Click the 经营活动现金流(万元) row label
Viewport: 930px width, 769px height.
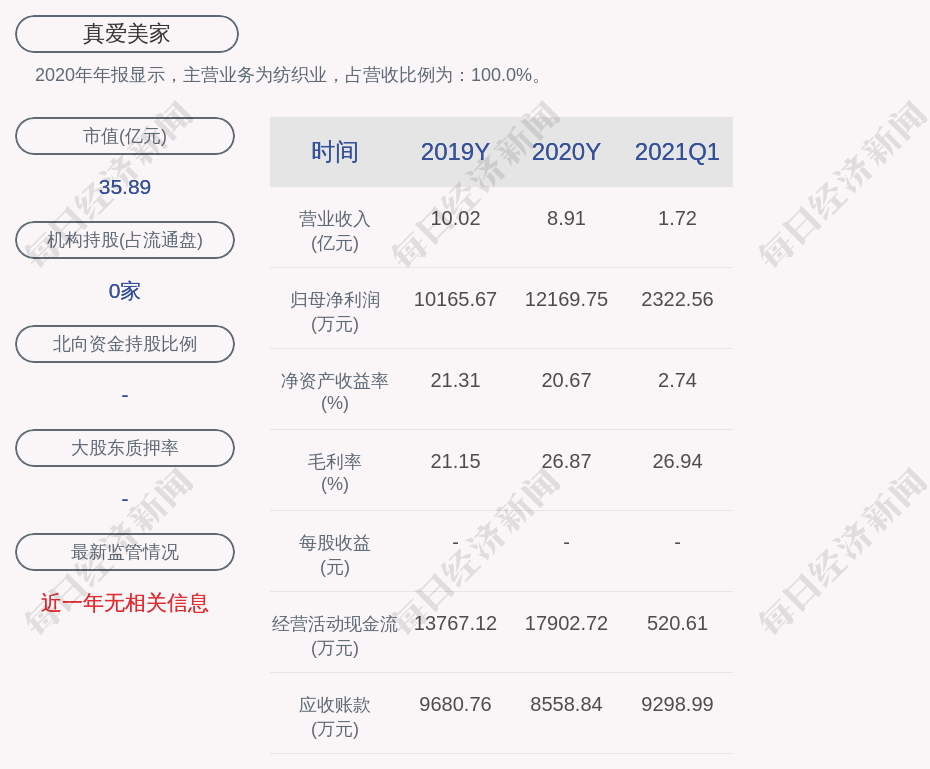pos(335,636)
